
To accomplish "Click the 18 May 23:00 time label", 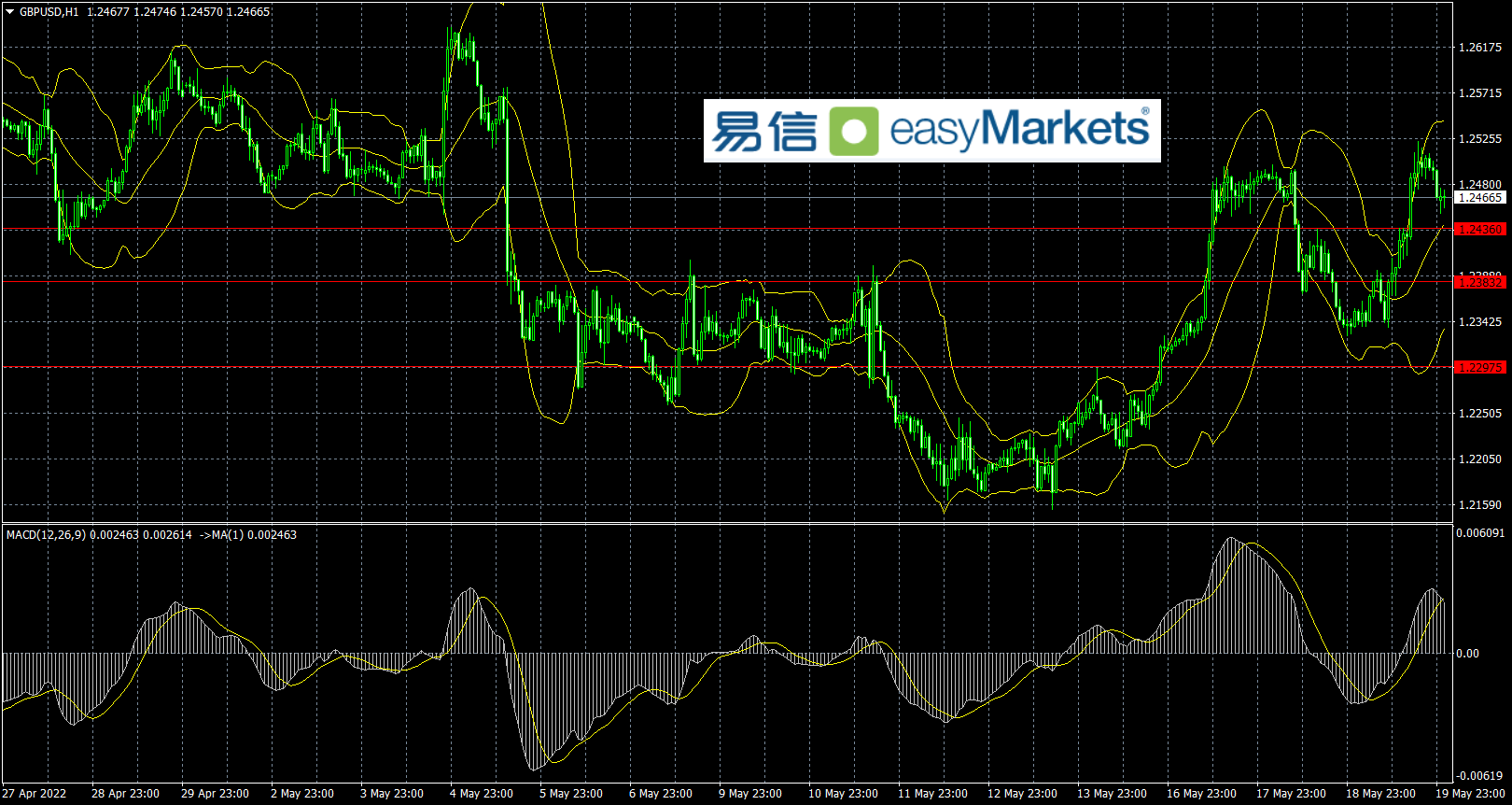I will [x=1380, y=794].
